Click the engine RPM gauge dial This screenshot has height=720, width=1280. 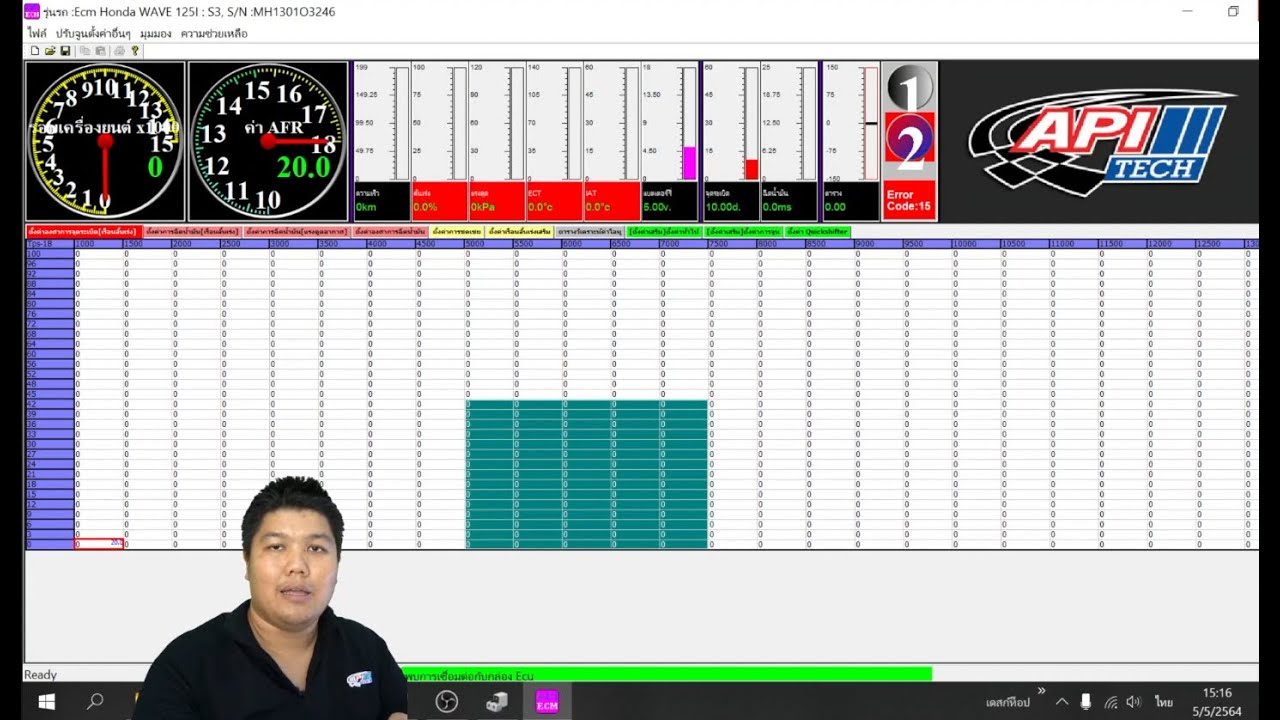pos(105,140)
